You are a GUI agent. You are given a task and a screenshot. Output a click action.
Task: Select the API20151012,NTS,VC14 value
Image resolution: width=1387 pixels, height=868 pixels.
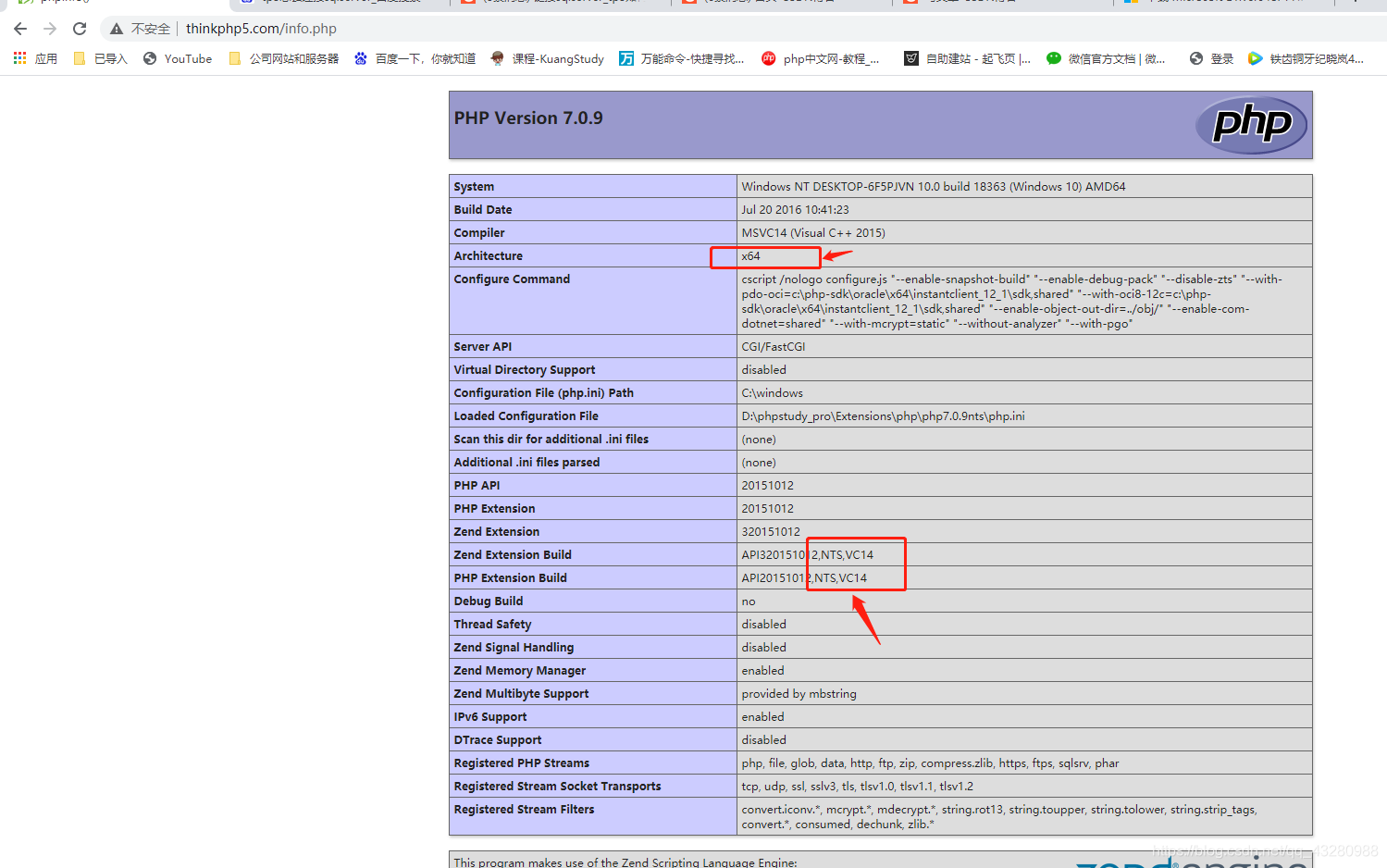pos(804,577)
